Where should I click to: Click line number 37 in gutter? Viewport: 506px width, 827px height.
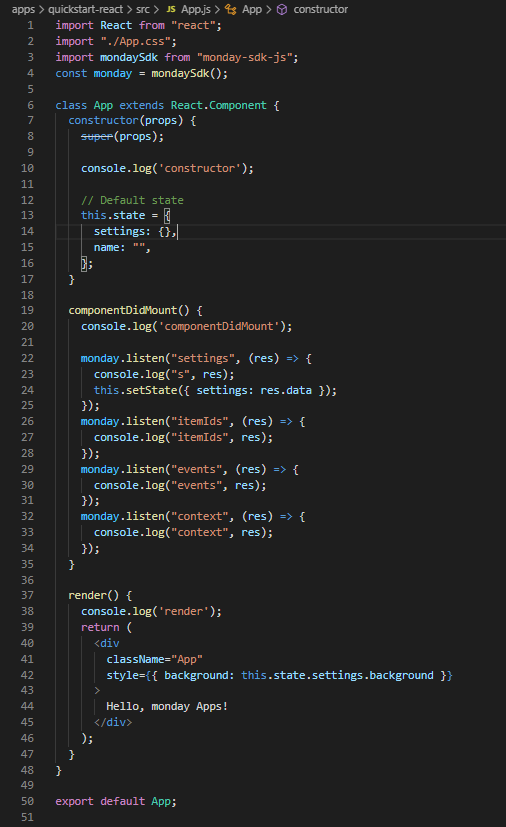tap(27, 595)
